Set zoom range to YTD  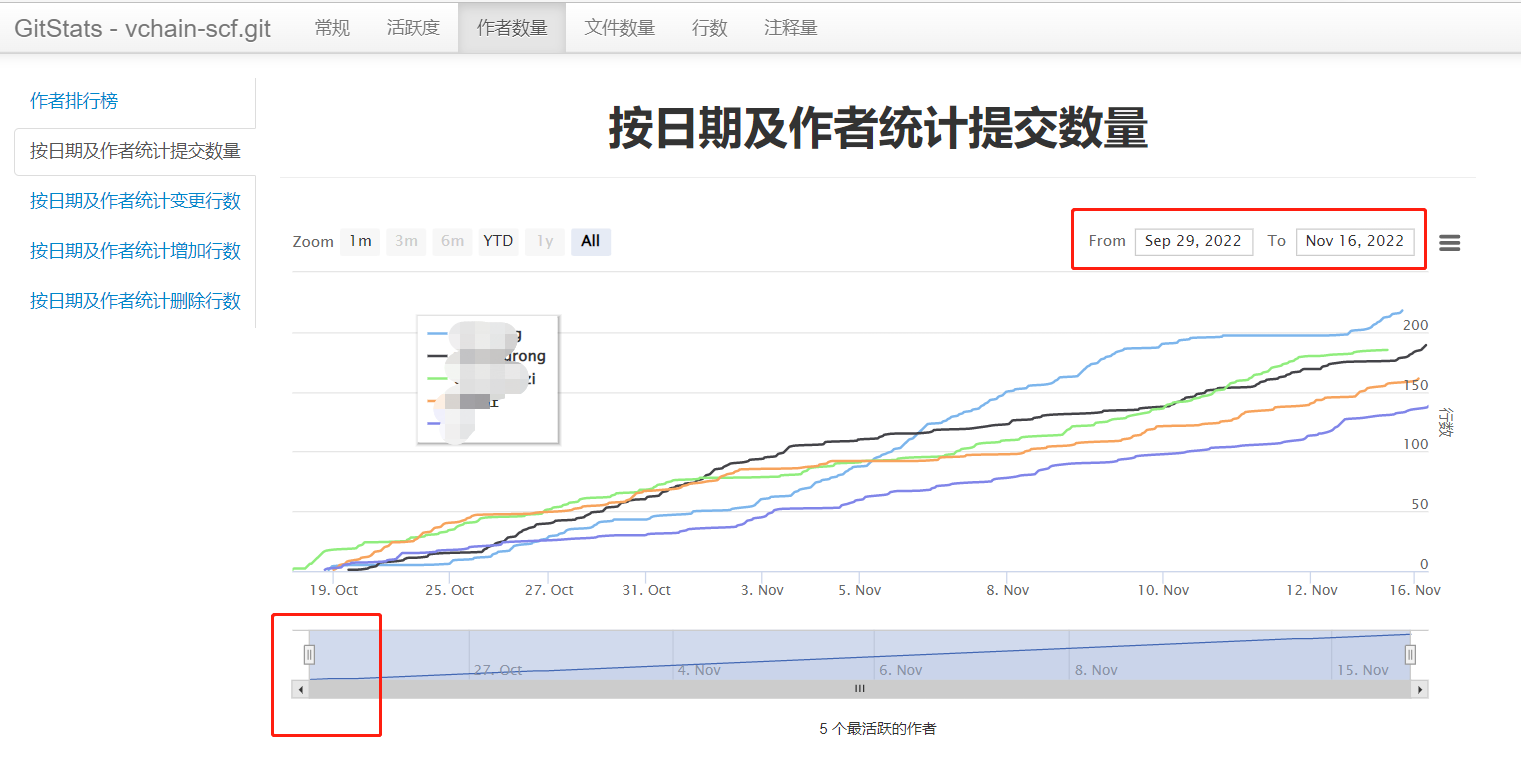[498, 241]
